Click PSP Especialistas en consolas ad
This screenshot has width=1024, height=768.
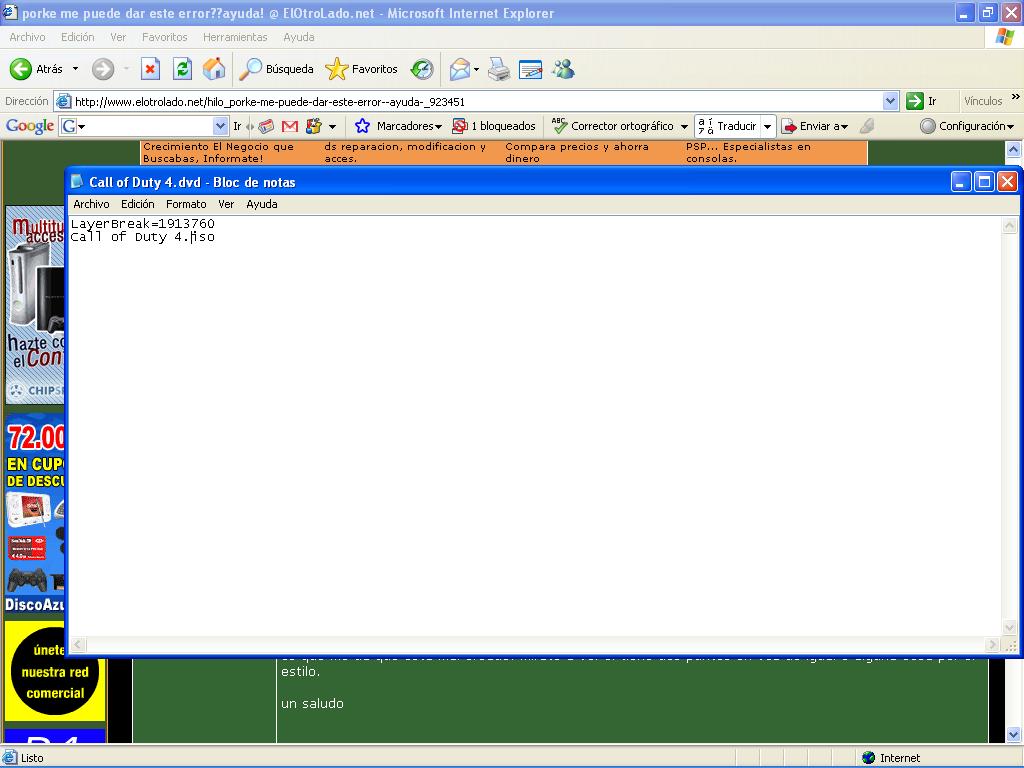[748, 152]
